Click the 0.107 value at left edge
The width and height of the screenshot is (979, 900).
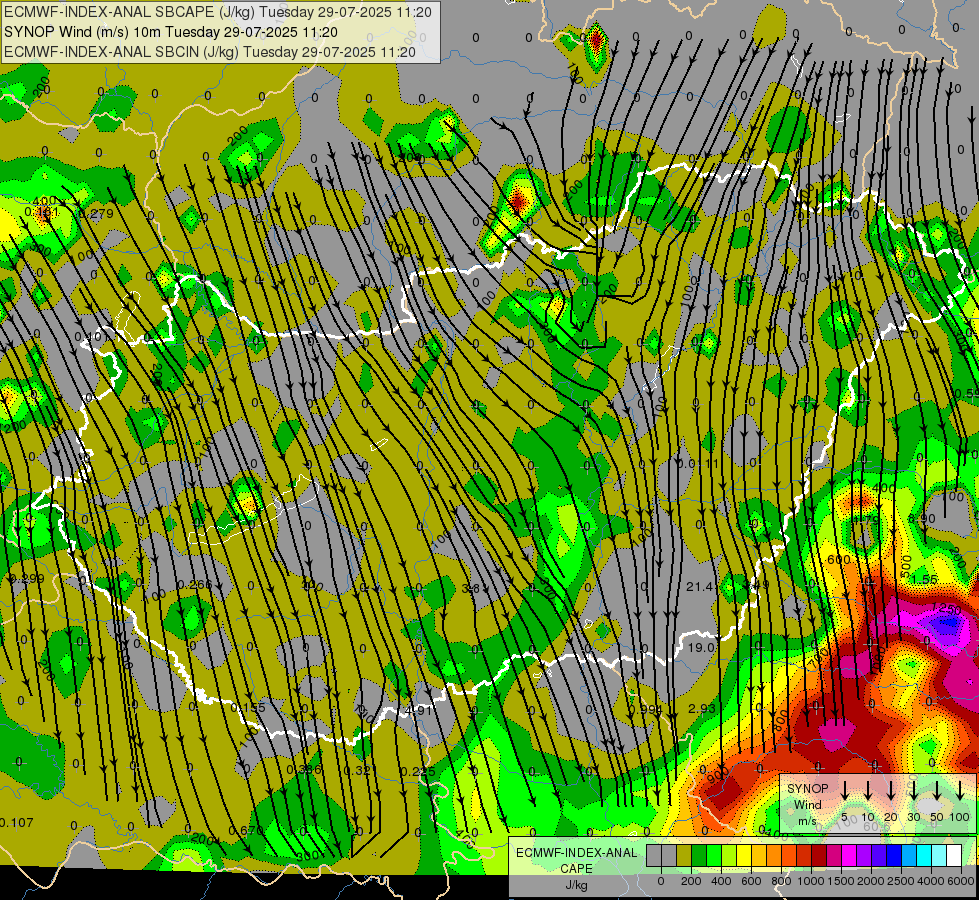[16, 823]
